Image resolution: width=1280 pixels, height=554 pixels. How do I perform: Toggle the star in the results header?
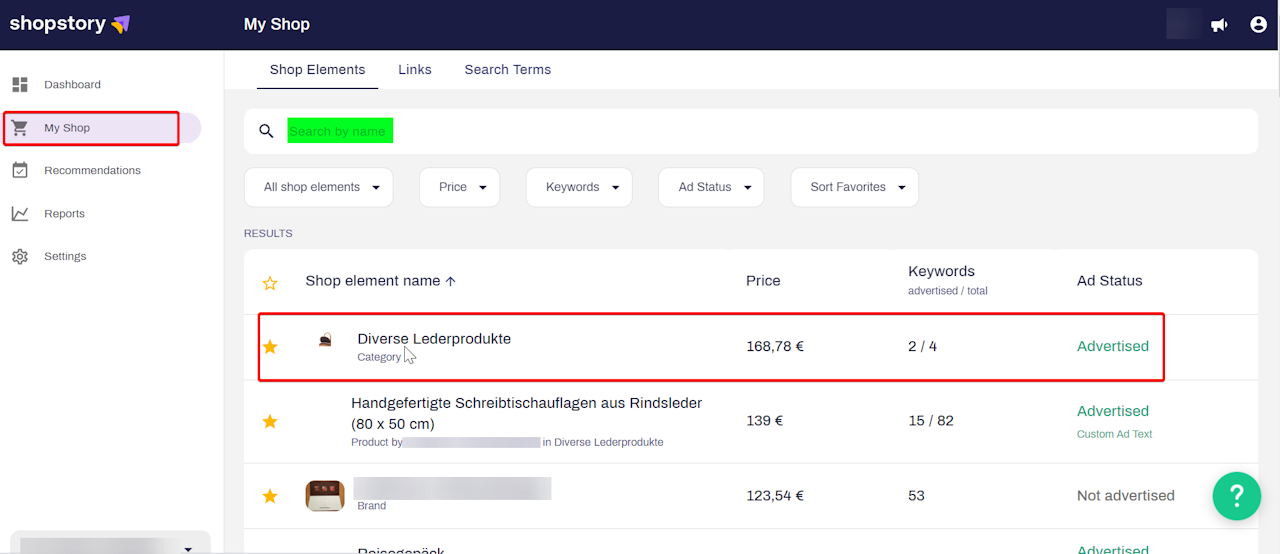(270, 283)
